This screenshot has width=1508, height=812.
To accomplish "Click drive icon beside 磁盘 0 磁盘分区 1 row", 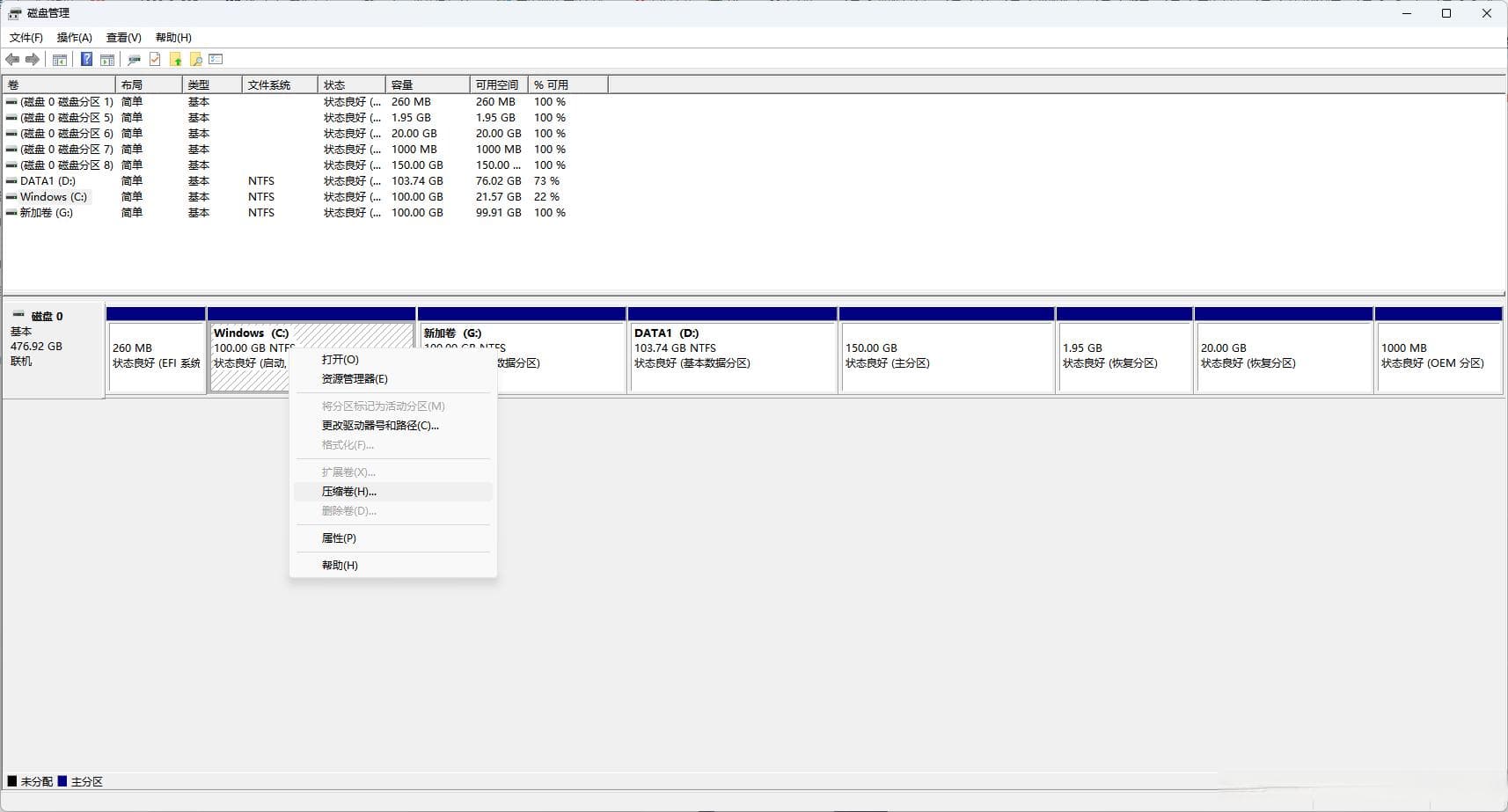I will pyautogui.click(x=11, y=102).
